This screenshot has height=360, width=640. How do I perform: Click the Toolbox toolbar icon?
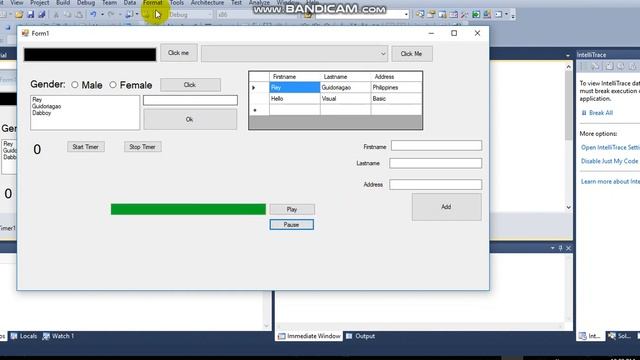pos(453,15)
